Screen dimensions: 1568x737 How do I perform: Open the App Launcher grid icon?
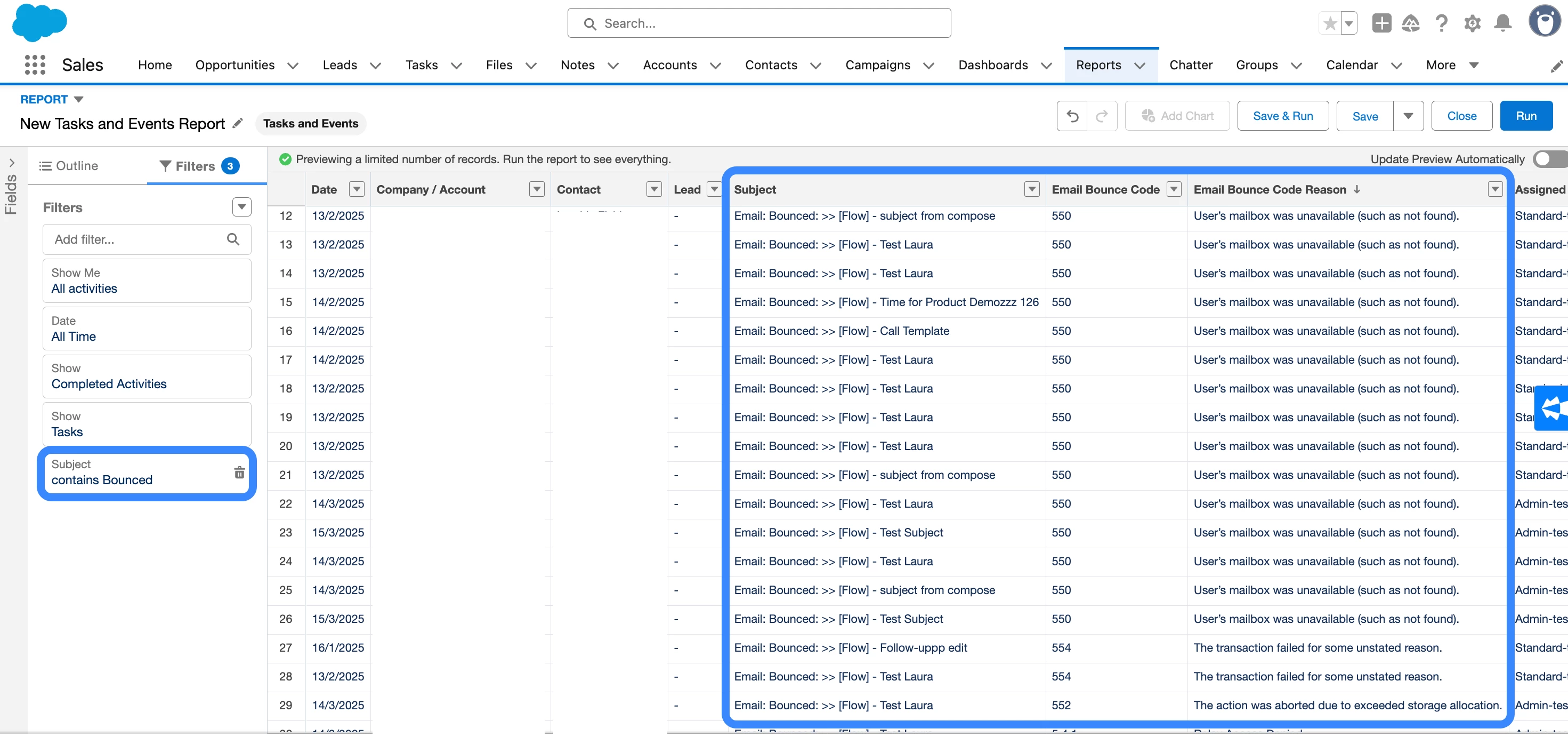point(35,65)
